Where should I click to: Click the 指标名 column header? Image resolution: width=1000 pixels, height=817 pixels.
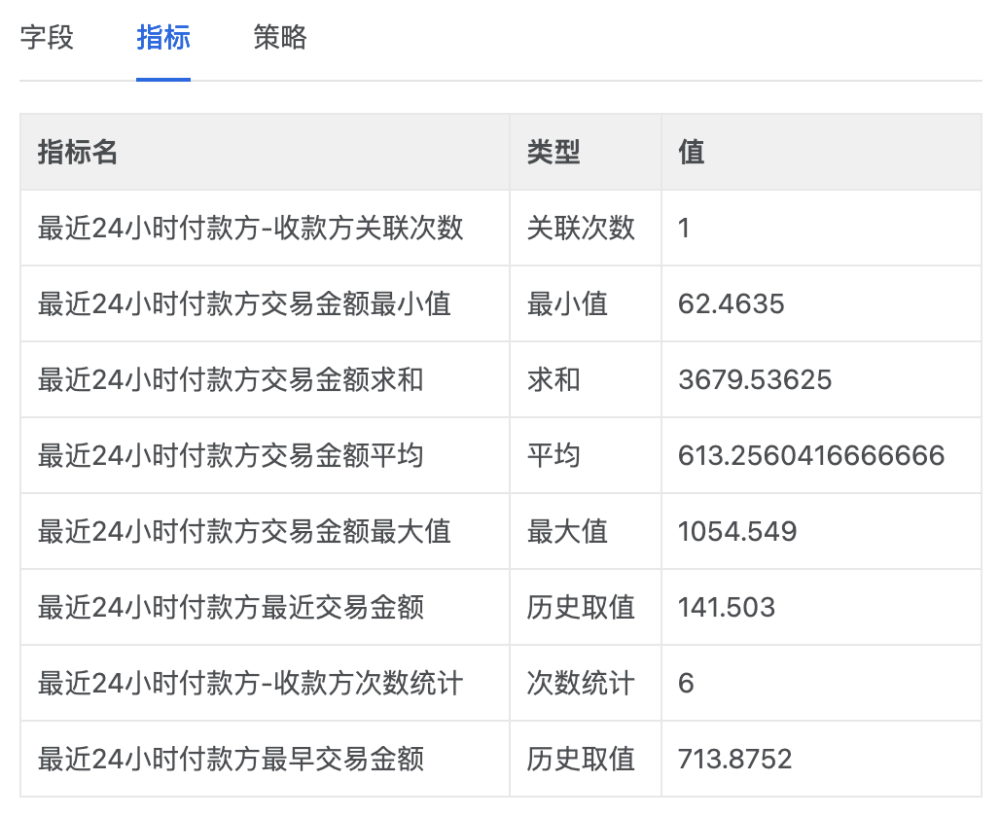coord(78,152)
